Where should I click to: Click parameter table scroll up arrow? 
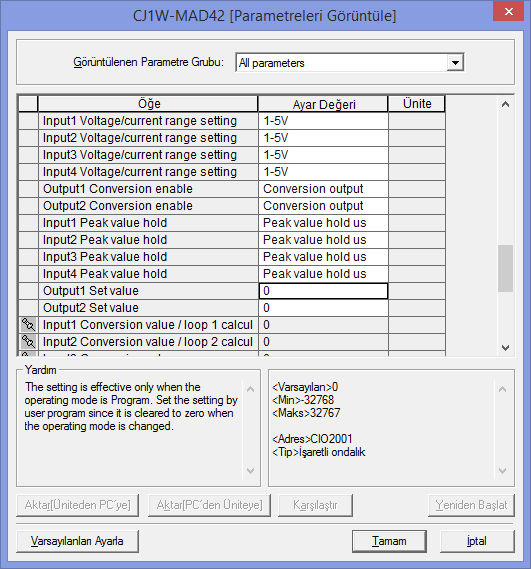click(x=505, y=105)
